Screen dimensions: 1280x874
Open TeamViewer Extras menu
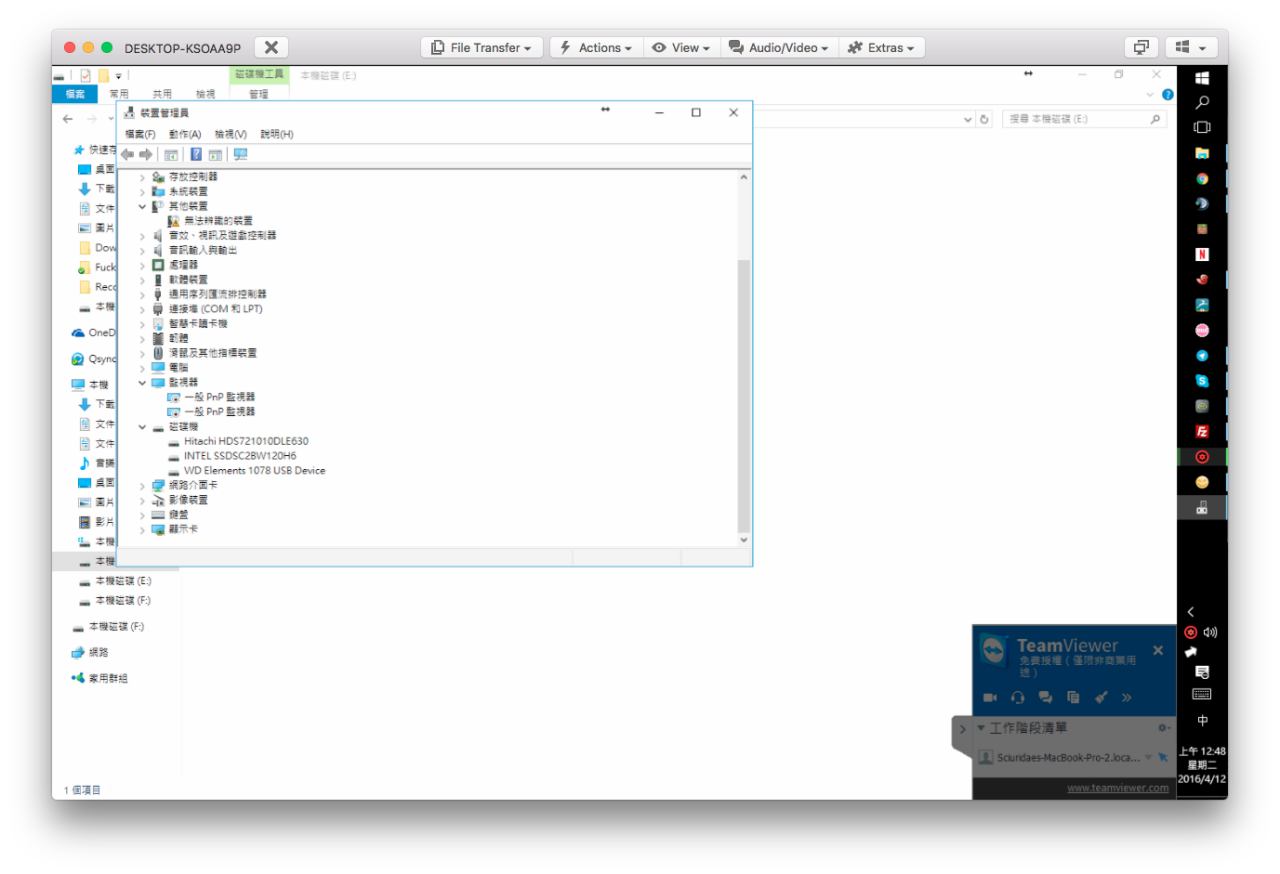pos(883,47)
